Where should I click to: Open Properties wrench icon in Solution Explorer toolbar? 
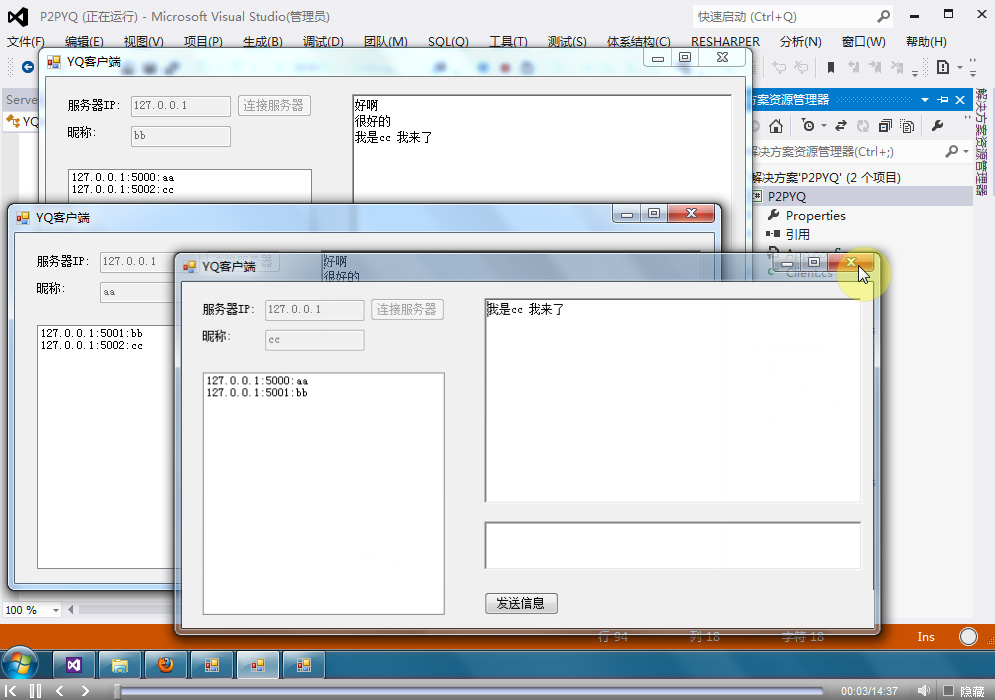coord(937,126)
